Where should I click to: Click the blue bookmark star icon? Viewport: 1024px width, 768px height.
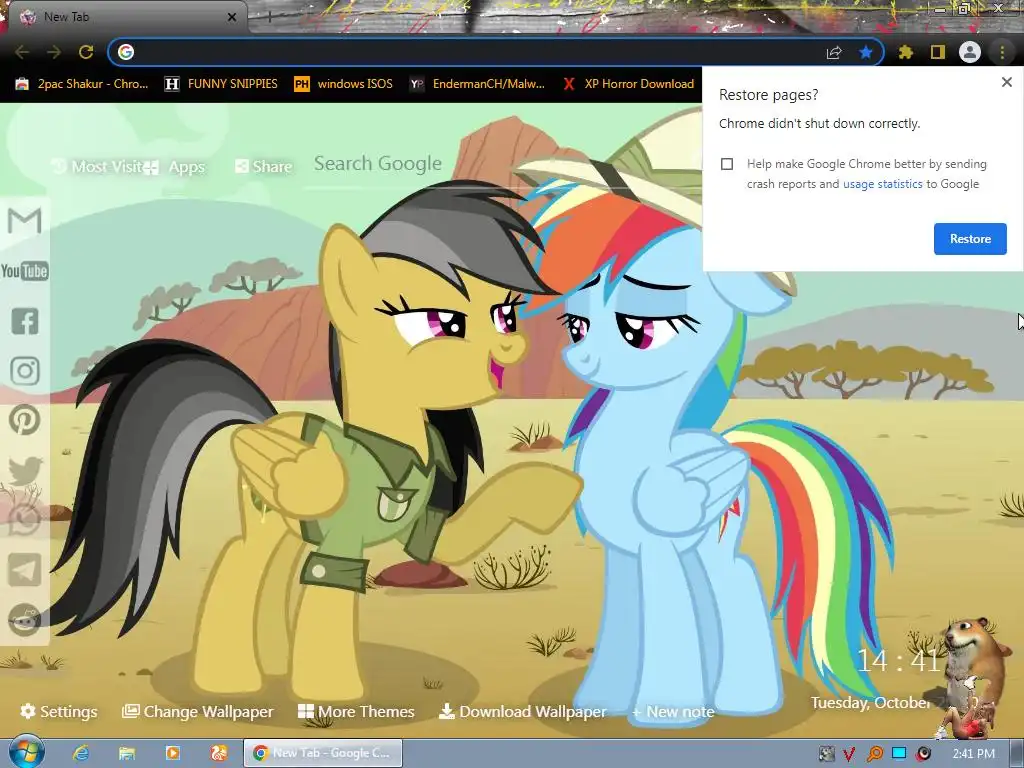tap(866, 52)
